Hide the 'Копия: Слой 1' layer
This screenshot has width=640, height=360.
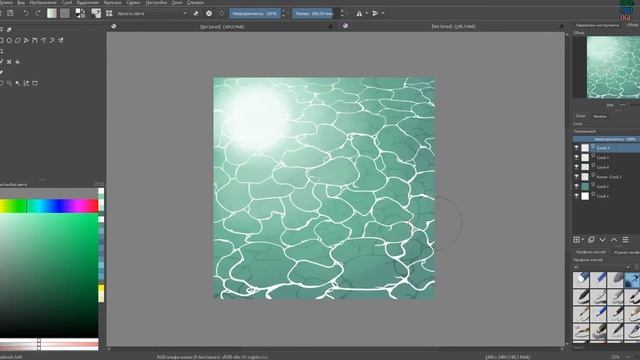[x=576, y=177]
